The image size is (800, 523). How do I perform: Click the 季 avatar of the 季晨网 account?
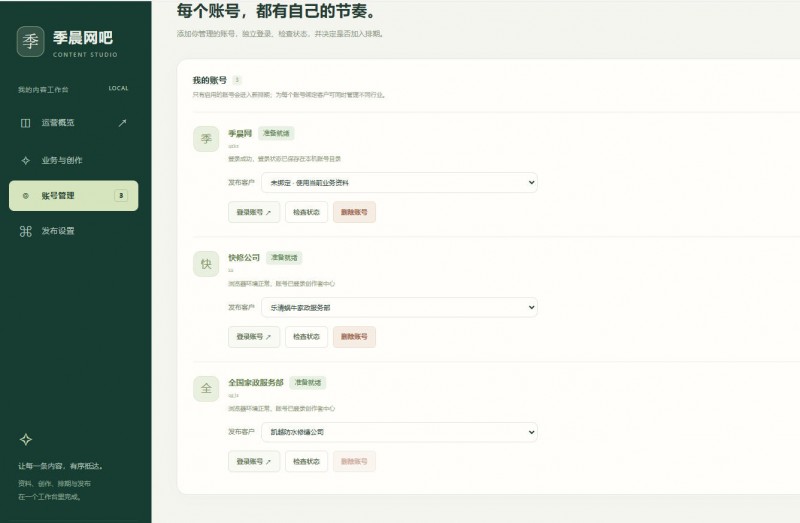click(x=206, y=139)
